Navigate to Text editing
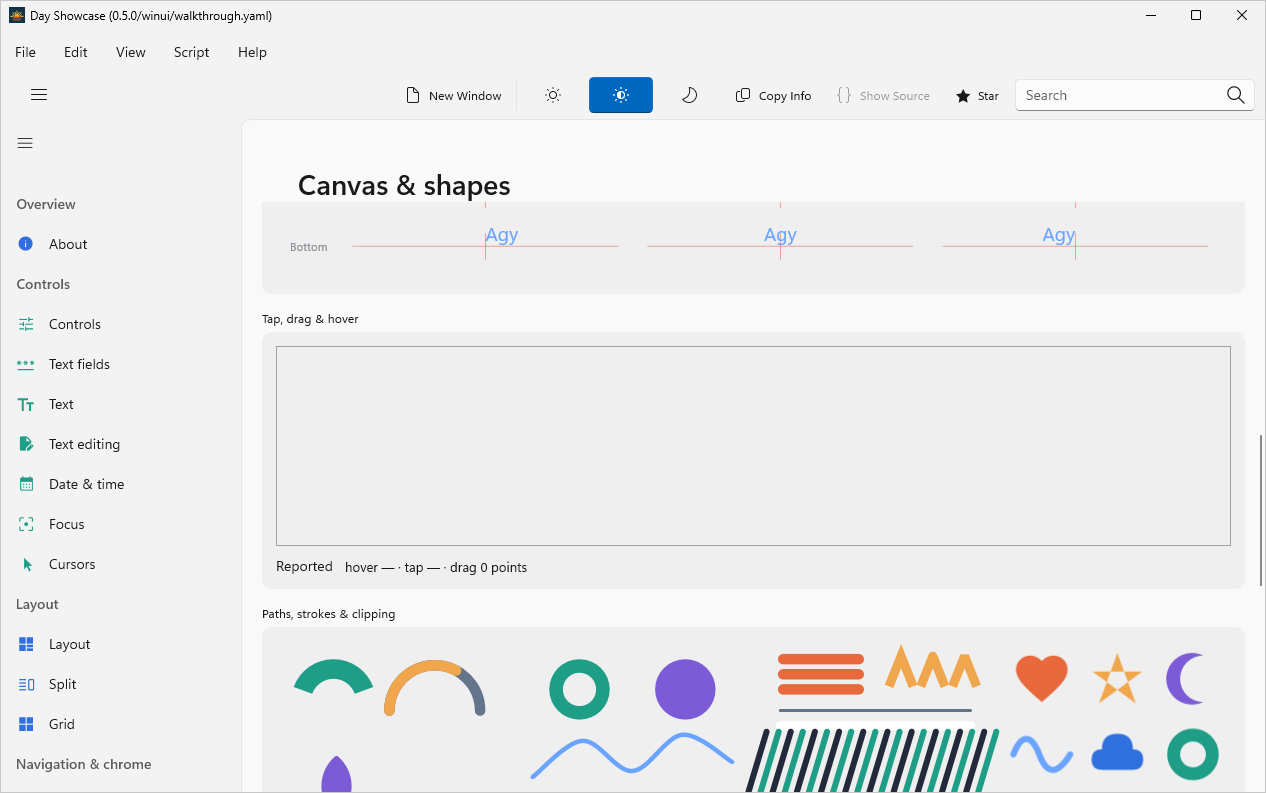The image size is (1266, 793). coord(121,444)
